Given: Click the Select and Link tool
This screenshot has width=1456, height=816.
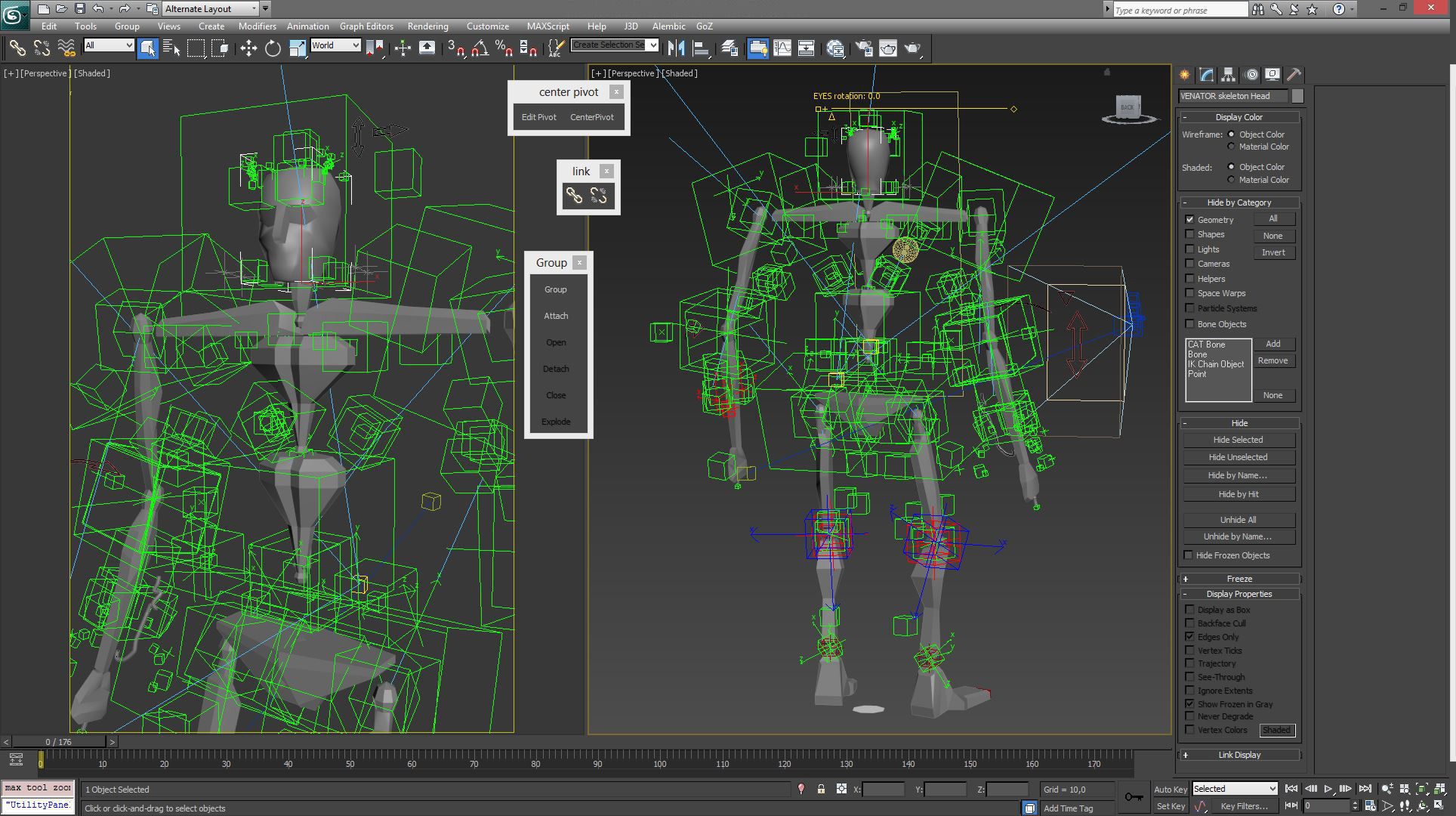Looking at the screenshot, I should 17,49.
